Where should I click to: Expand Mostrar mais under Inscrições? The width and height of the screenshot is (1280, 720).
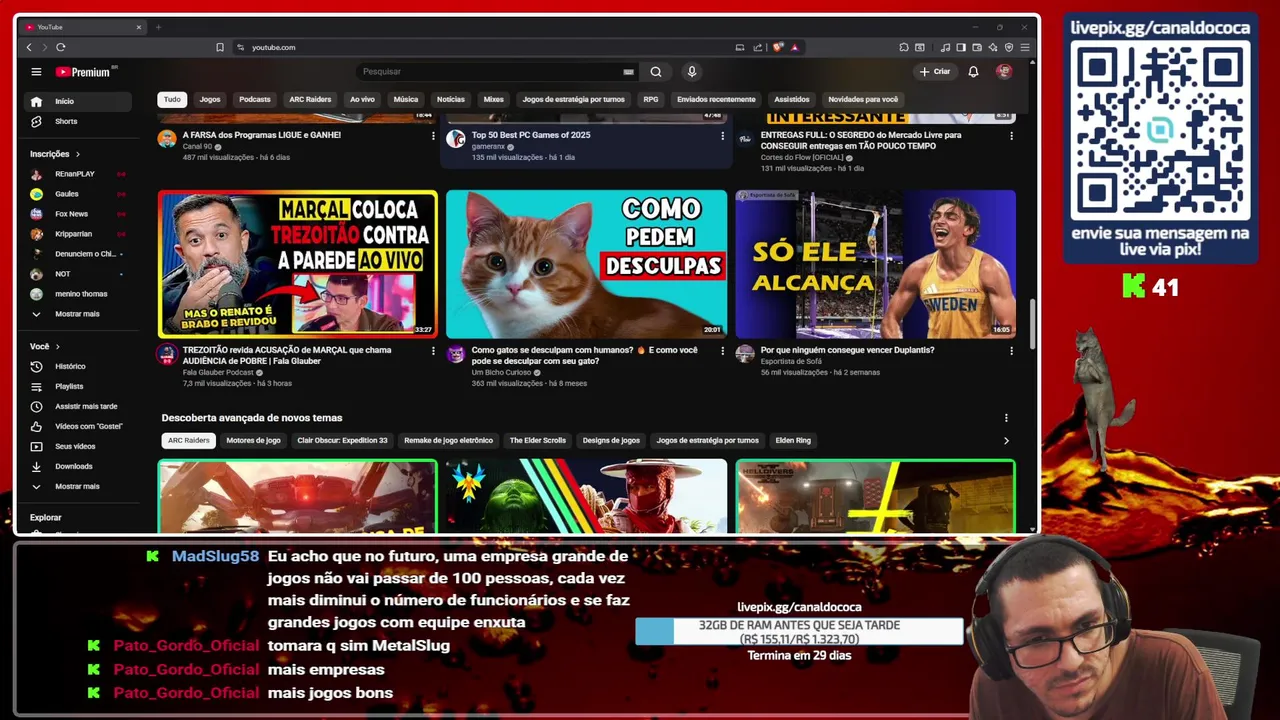coord(78,314)
